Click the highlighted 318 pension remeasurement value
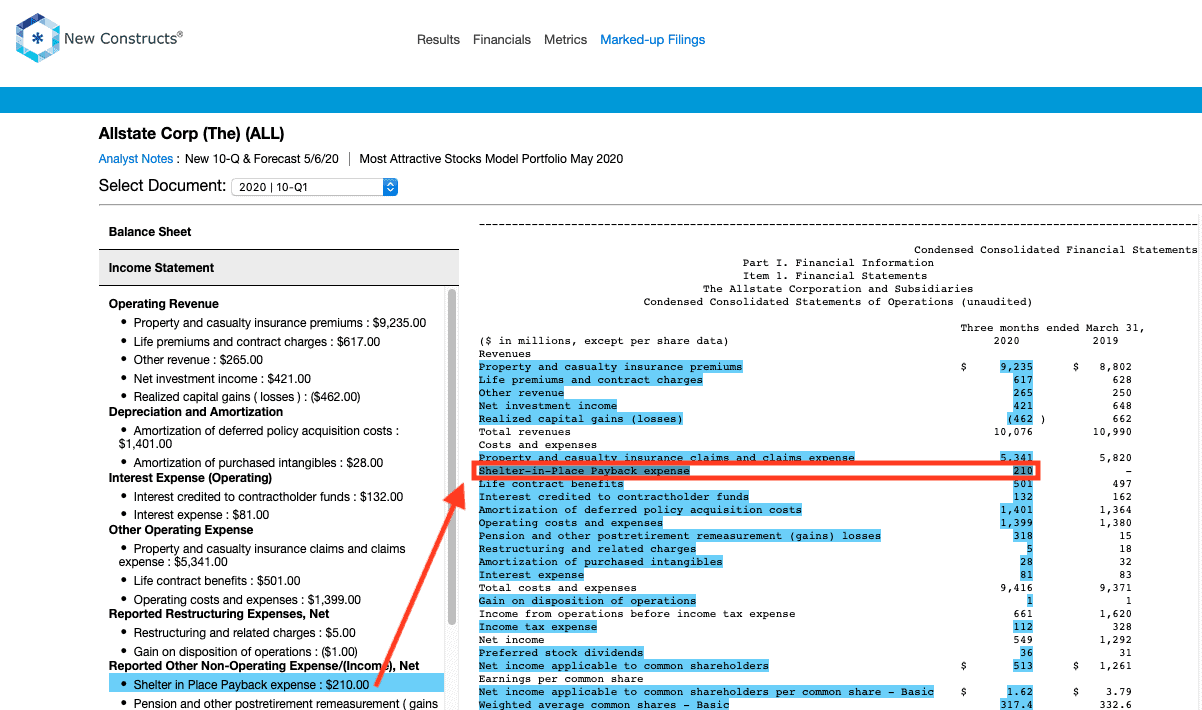Viewport: 1202px width, 710px height. (1023, 536)
